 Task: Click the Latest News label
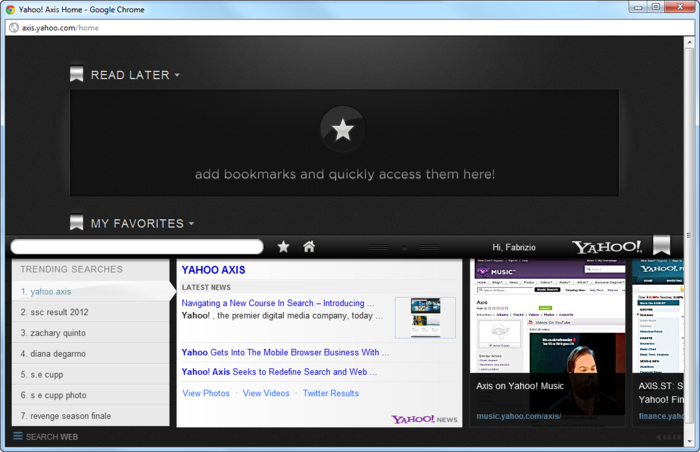(206, 287)
